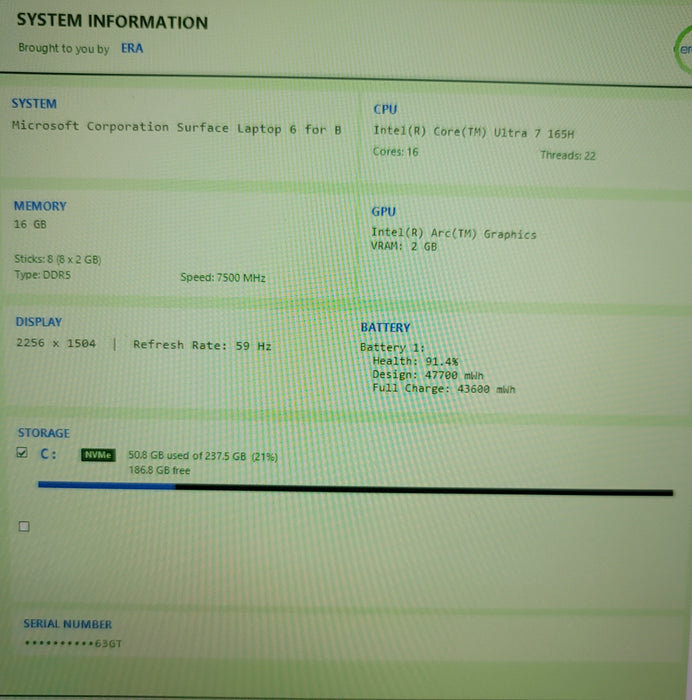This screenshot has height=700, width=692.
Task: Click the DISPLAY section heading
Action: (x=39, y=322)
